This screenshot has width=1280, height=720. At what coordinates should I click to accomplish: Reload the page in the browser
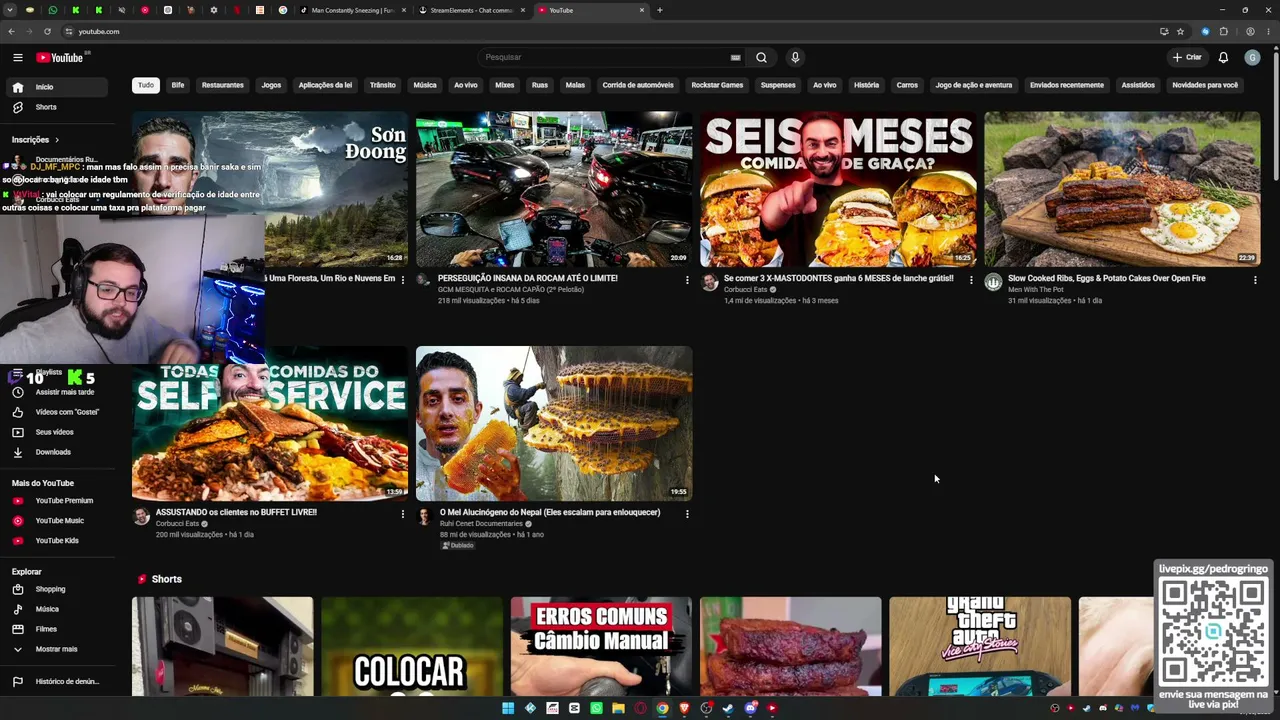click(x=47, y=31)
